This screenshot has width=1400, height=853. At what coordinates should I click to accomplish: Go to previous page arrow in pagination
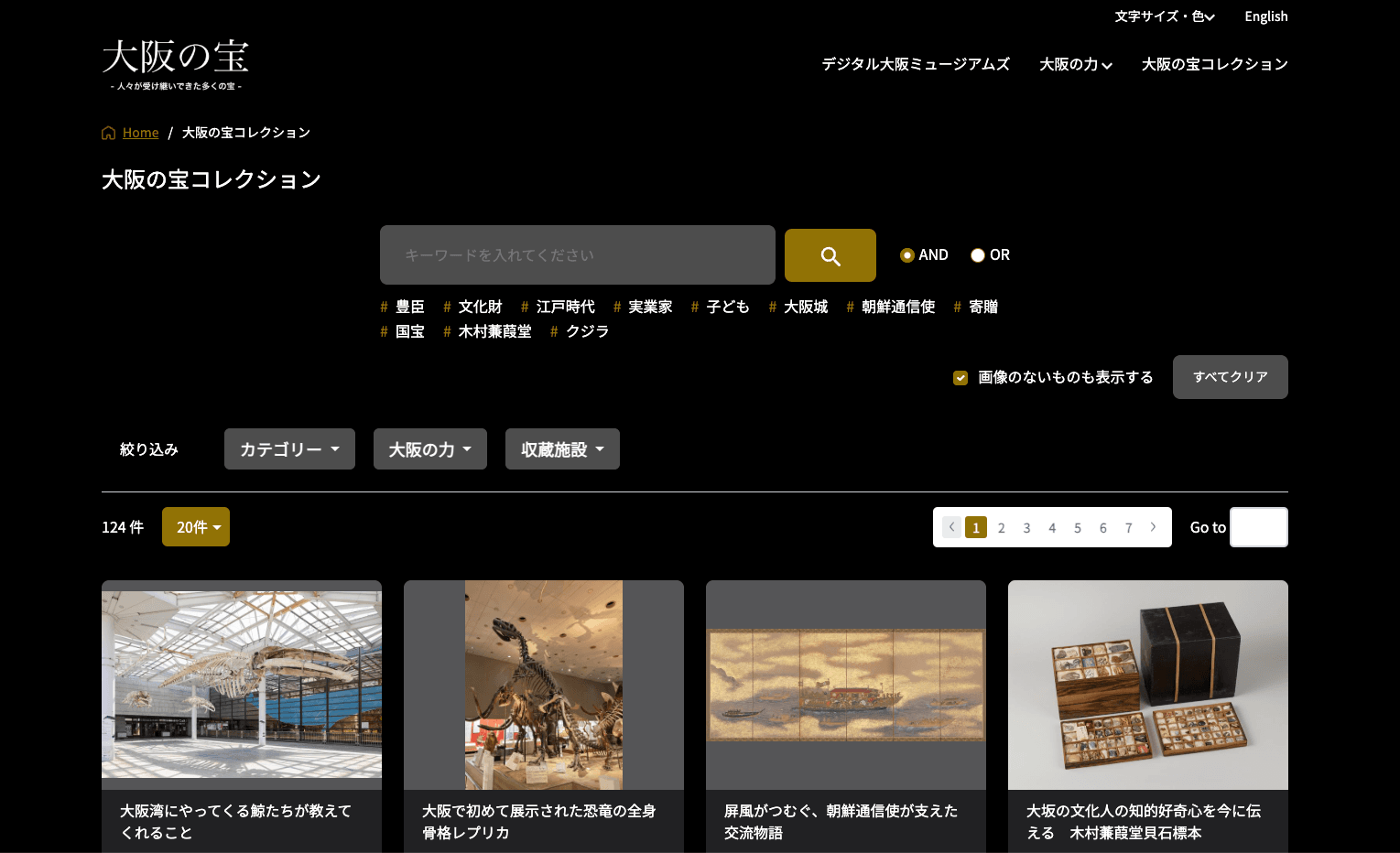[x=951, y=527]
